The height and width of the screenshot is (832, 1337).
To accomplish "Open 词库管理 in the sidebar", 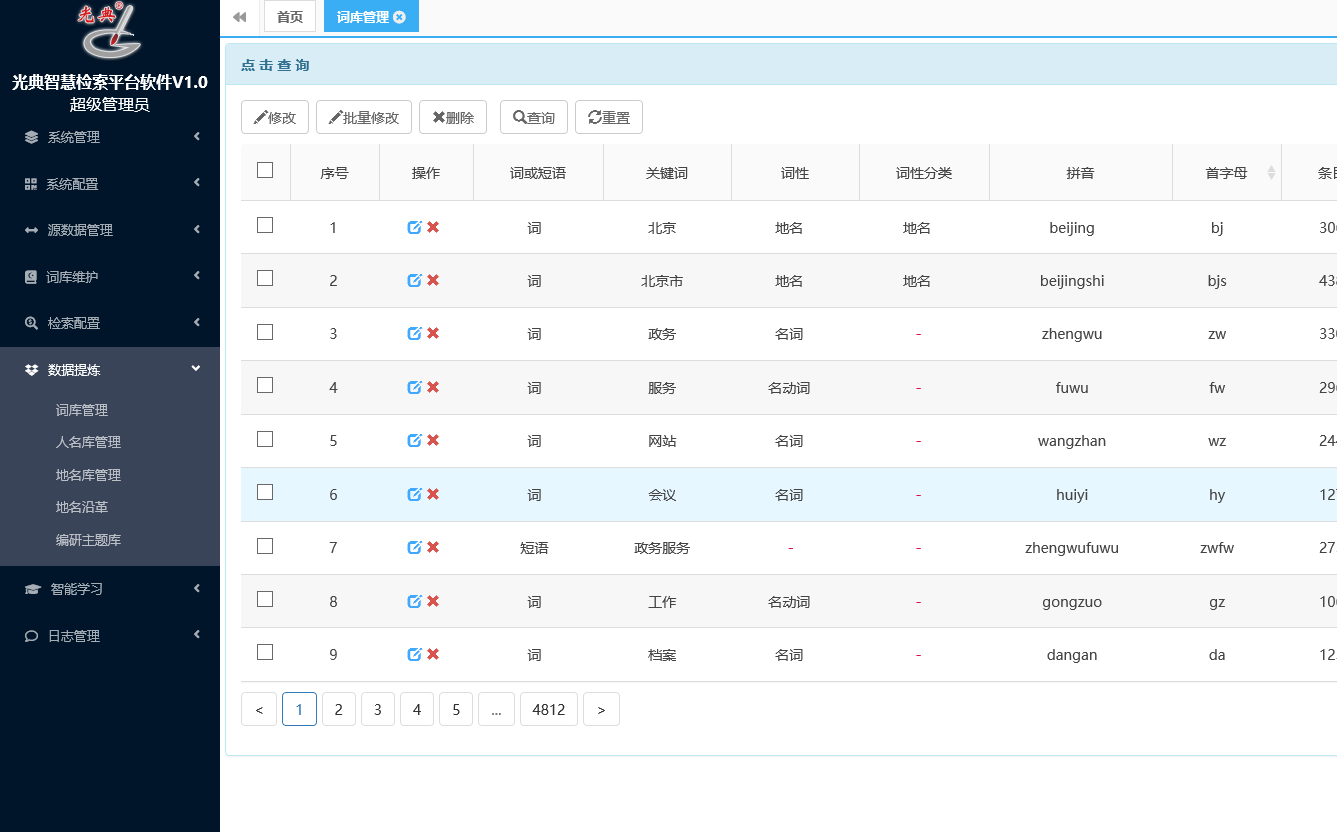I will (82, 410).
